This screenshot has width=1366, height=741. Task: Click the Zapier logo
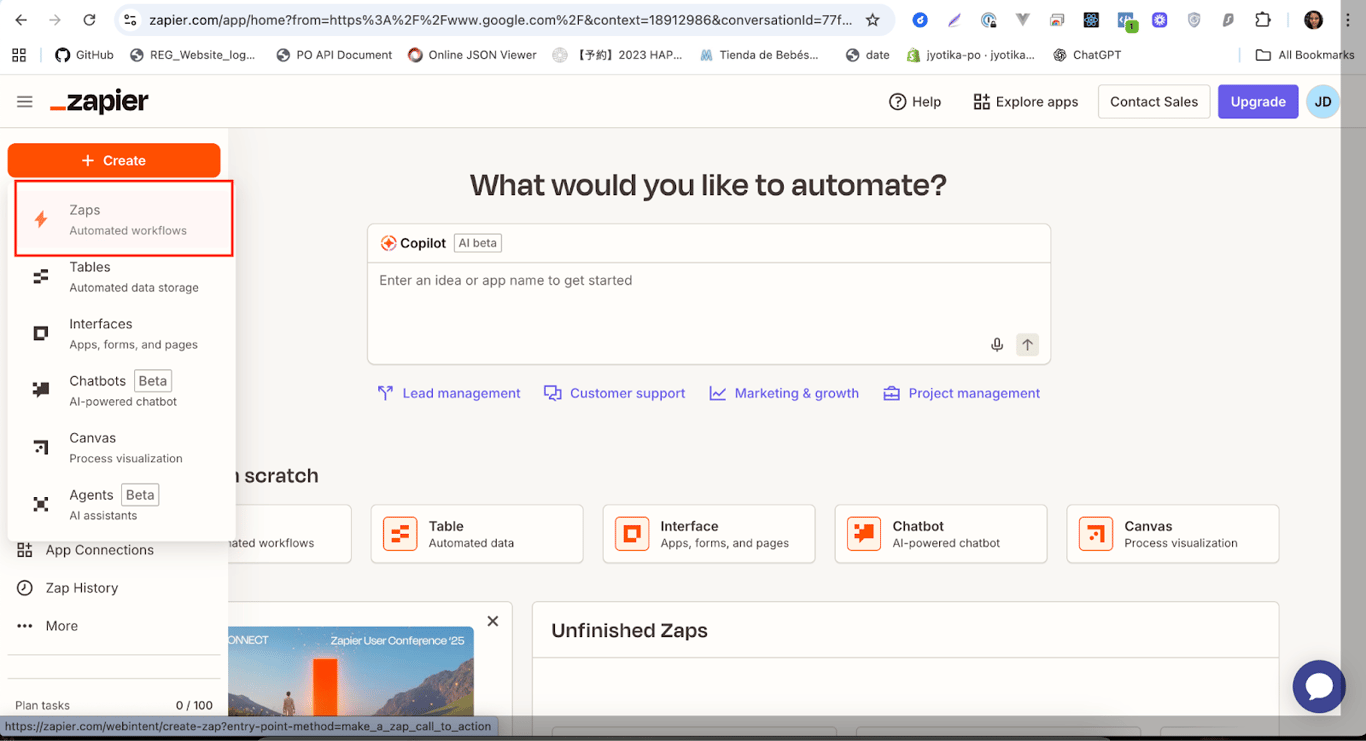[x=99, y=101]
